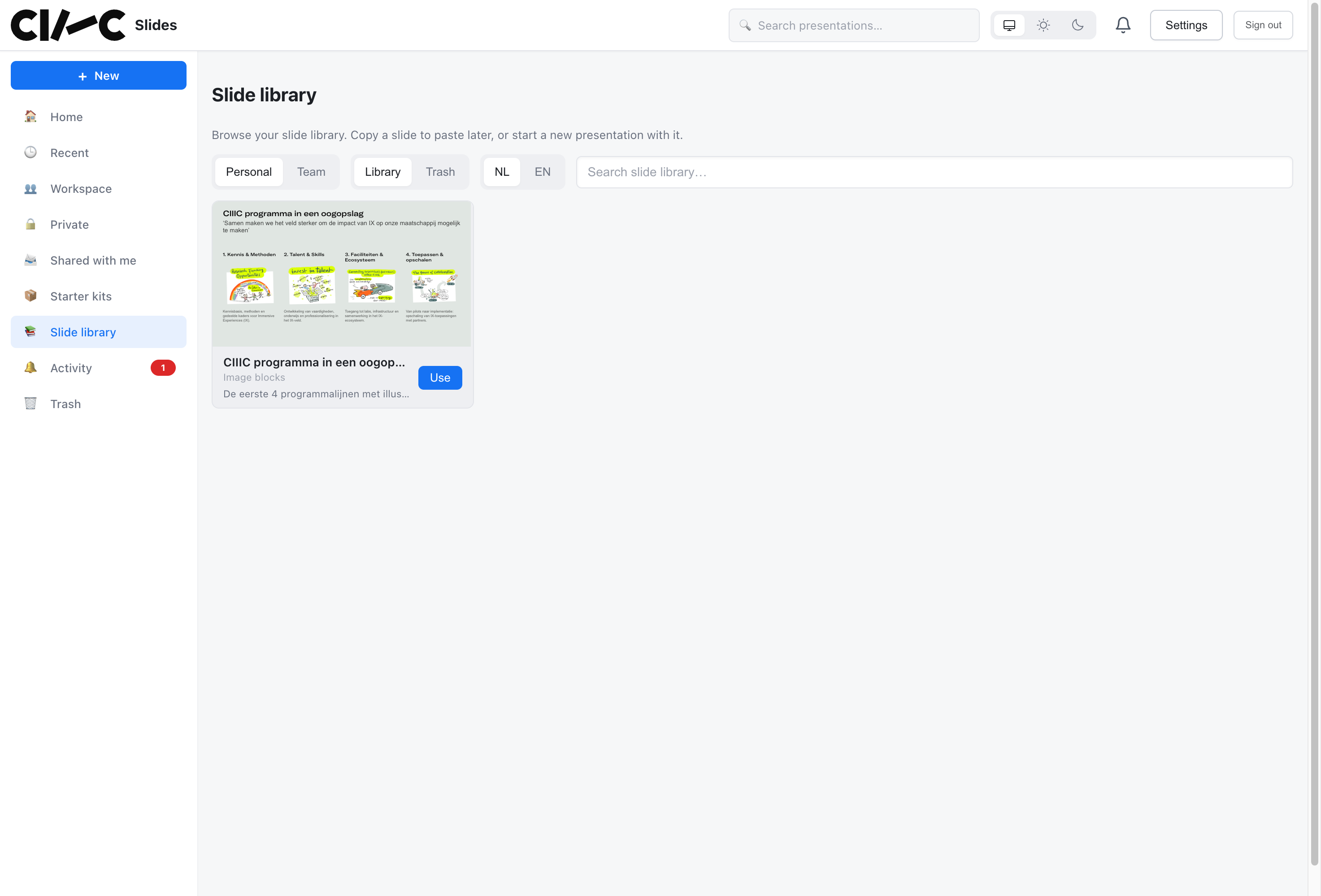Image resolution: width=1321 pixels, height=896 pixels.
Task: Click the 'Image blocks' label on card
Action: click(254, 378)
